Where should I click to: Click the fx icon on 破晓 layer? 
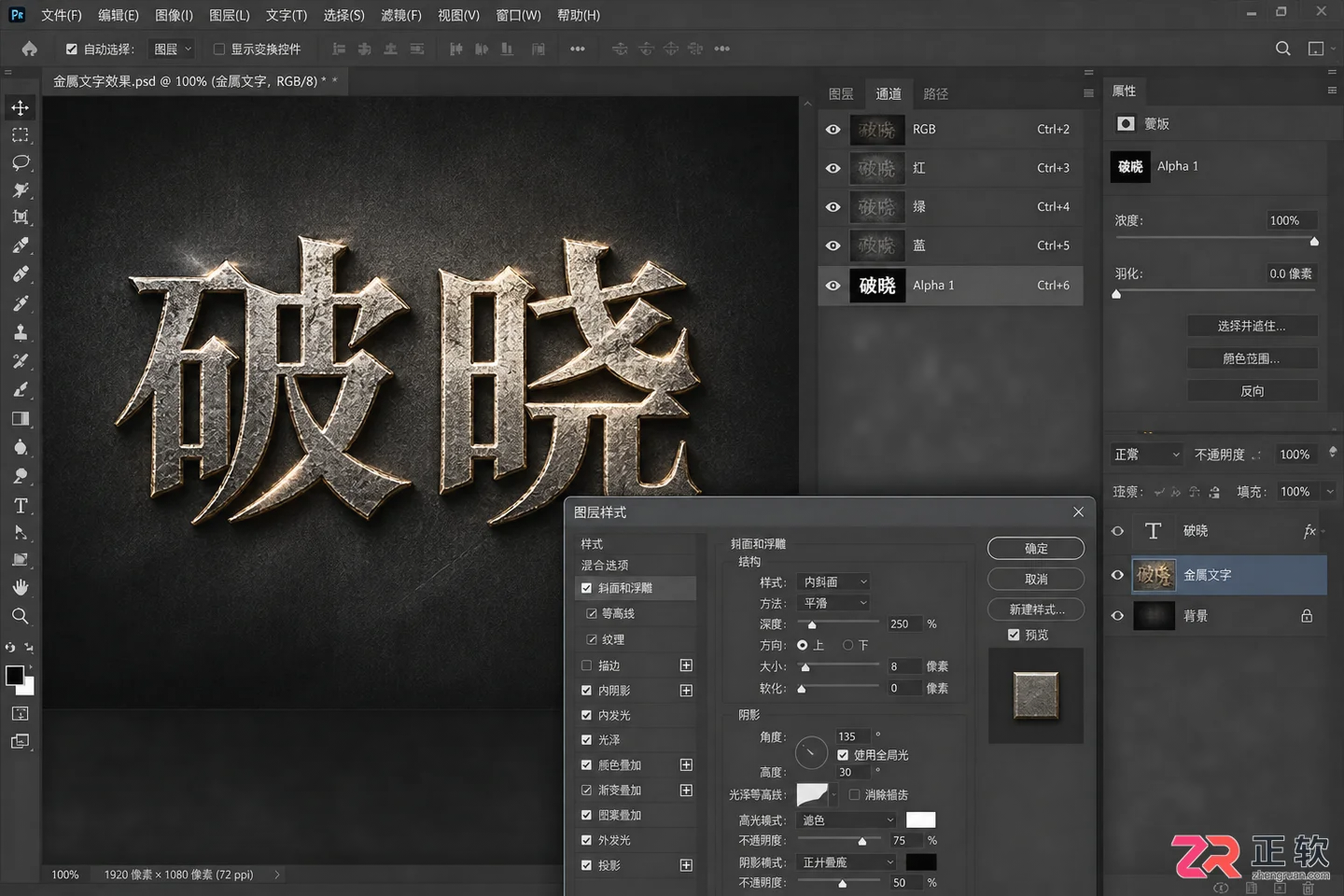[1309, 531]
